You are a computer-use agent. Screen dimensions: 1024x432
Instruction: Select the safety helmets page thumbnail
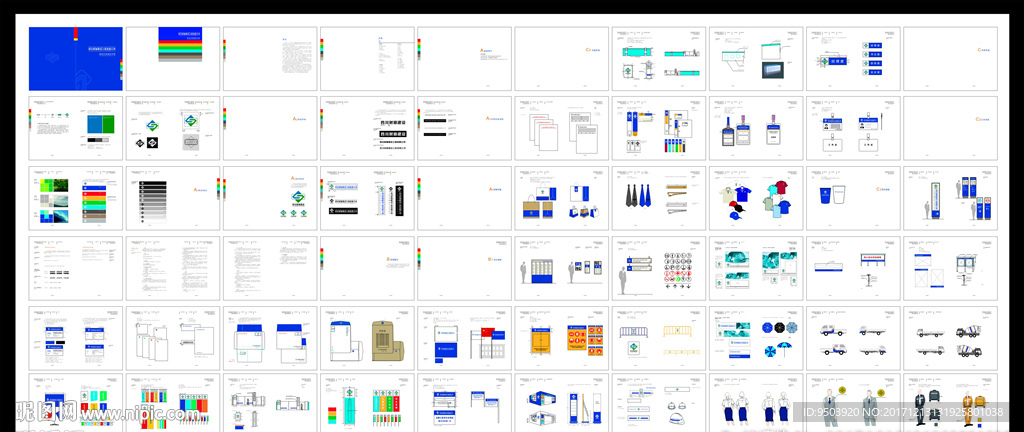[x=659, y=403]
